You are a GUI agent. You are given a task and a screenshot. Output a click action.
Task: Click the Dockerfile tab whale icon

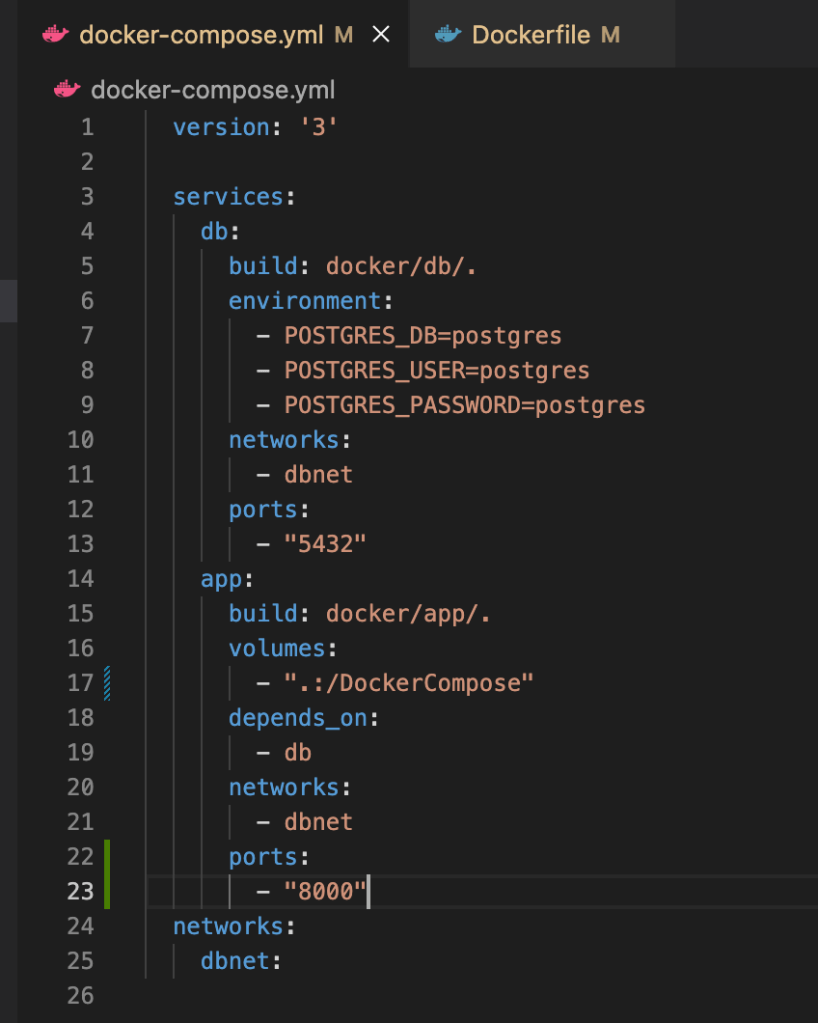click(x=447, y=35)
